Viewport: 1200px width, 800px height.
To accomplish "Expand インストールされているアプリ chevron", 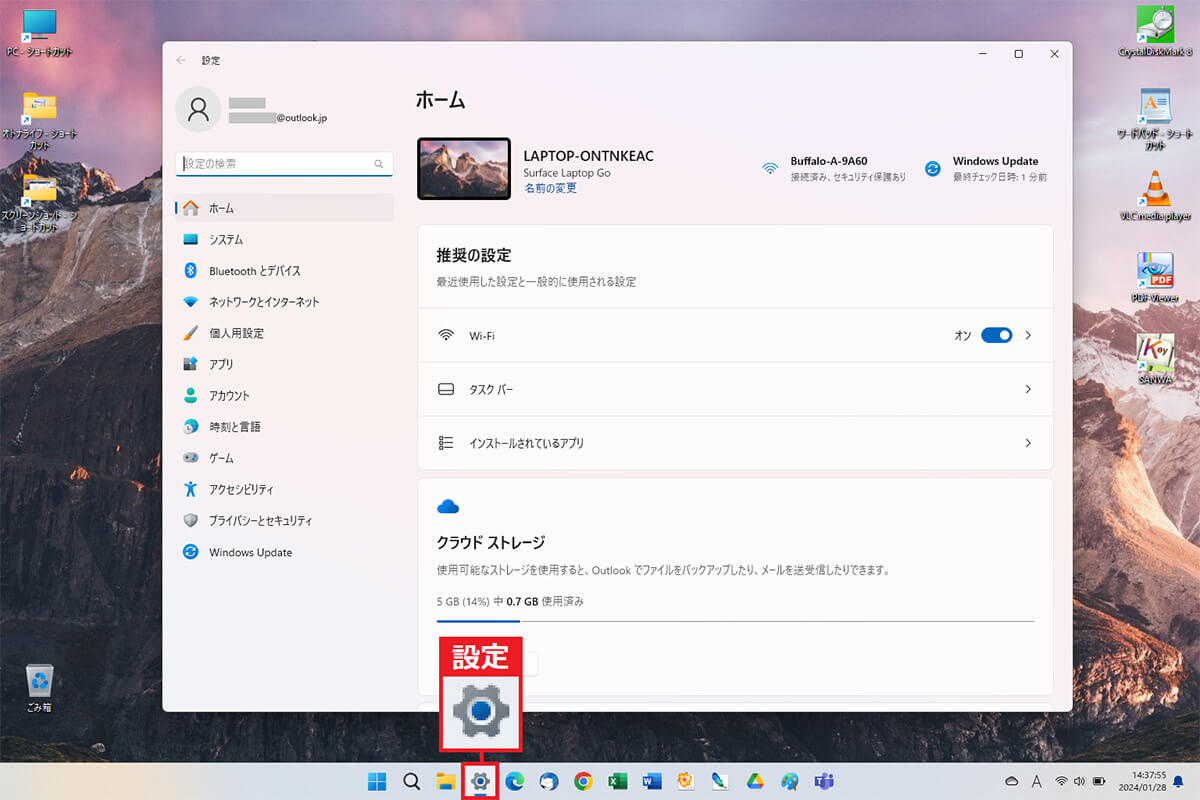I will pos(1028,443).
